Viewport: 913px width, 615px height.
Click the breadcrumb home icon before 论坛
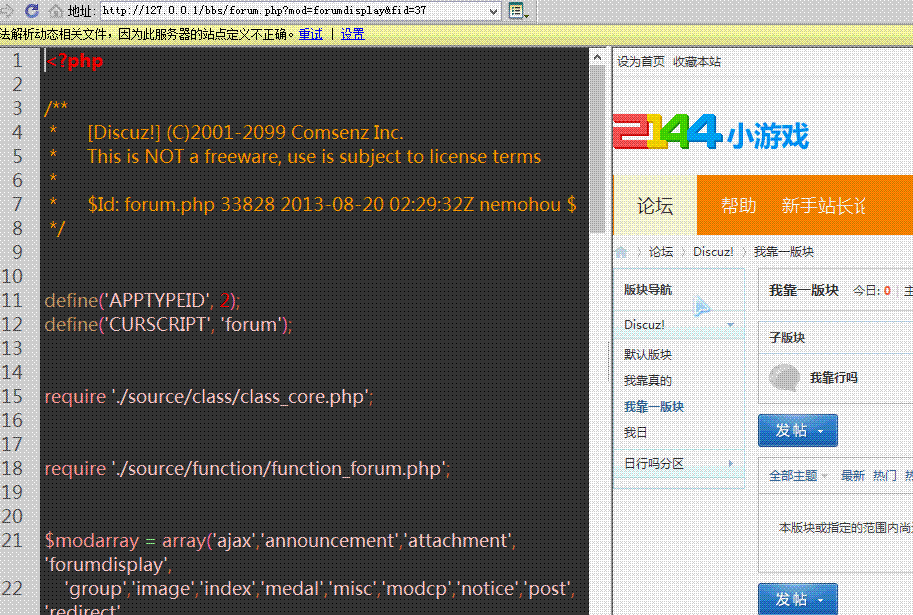621,252
